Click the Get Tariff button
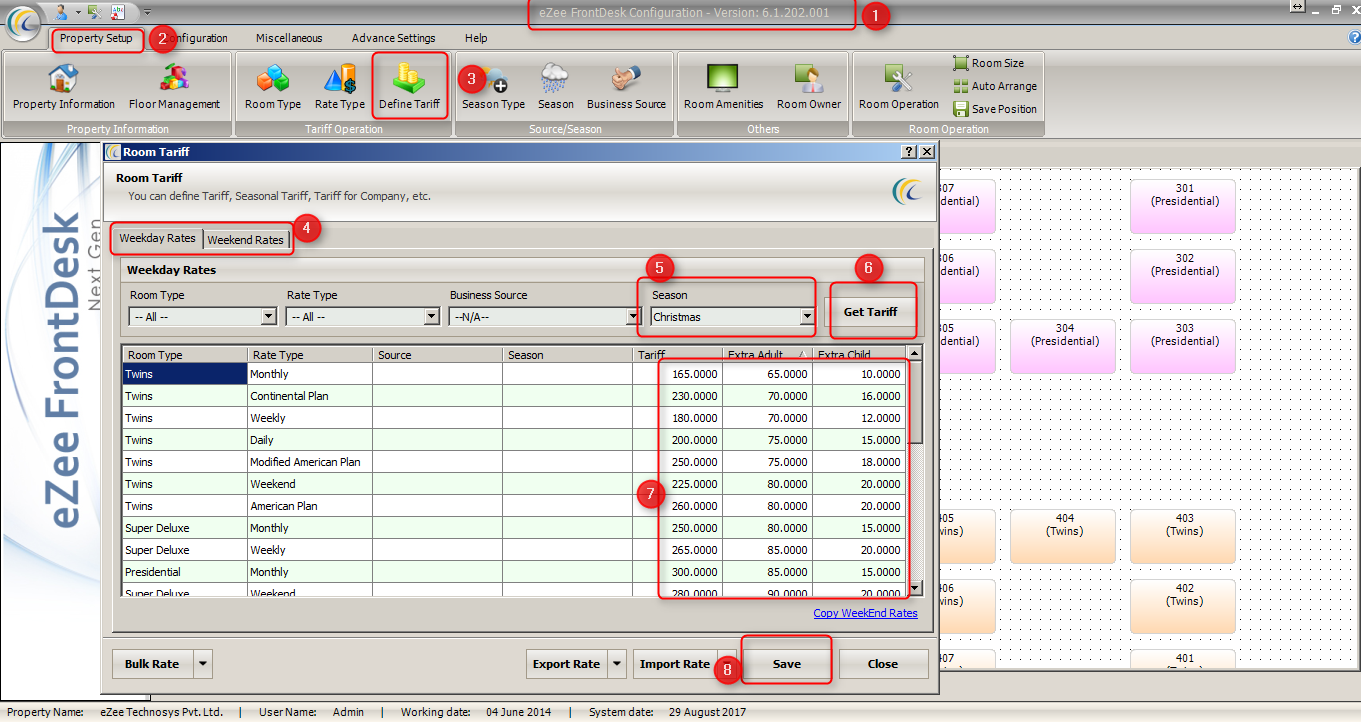Screen dimensions: 1361x722 [870, 312]
